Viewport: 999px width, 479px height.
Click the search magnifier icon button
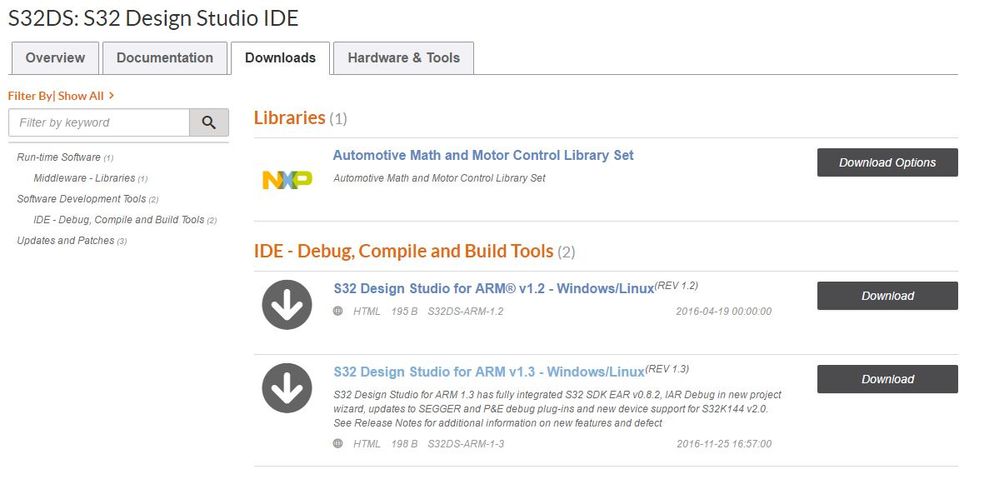[209, 122]
